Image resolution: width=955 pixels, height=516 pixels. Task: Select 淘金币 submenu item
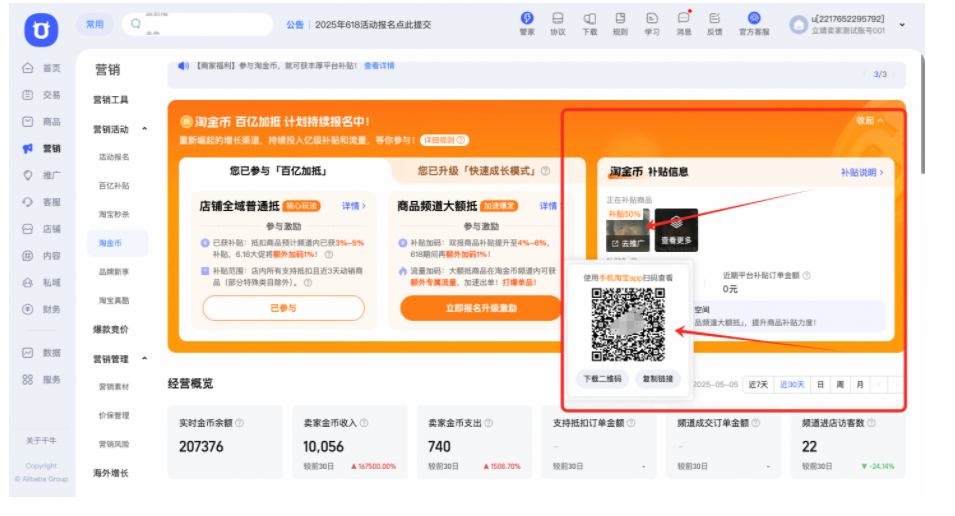click(x=117, y=243)
